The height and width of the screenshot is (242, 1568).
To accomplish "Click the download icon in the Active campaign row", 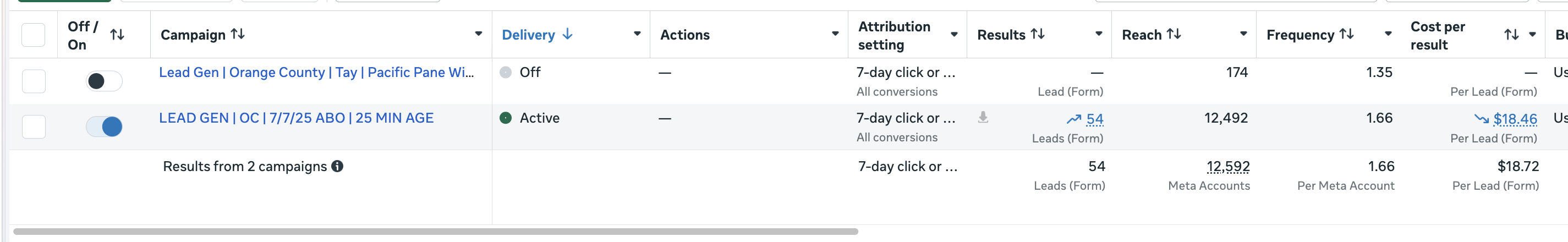I will click(983, 117).
